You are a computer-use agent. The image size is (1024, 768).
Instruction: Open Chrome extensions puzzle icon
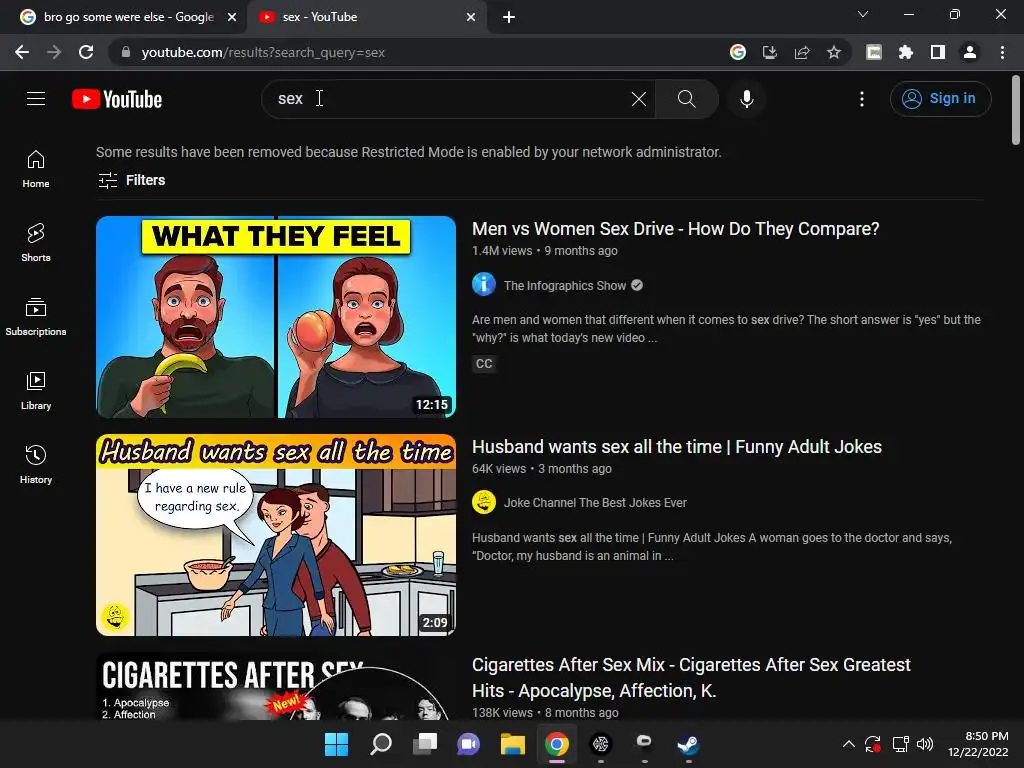906,52
